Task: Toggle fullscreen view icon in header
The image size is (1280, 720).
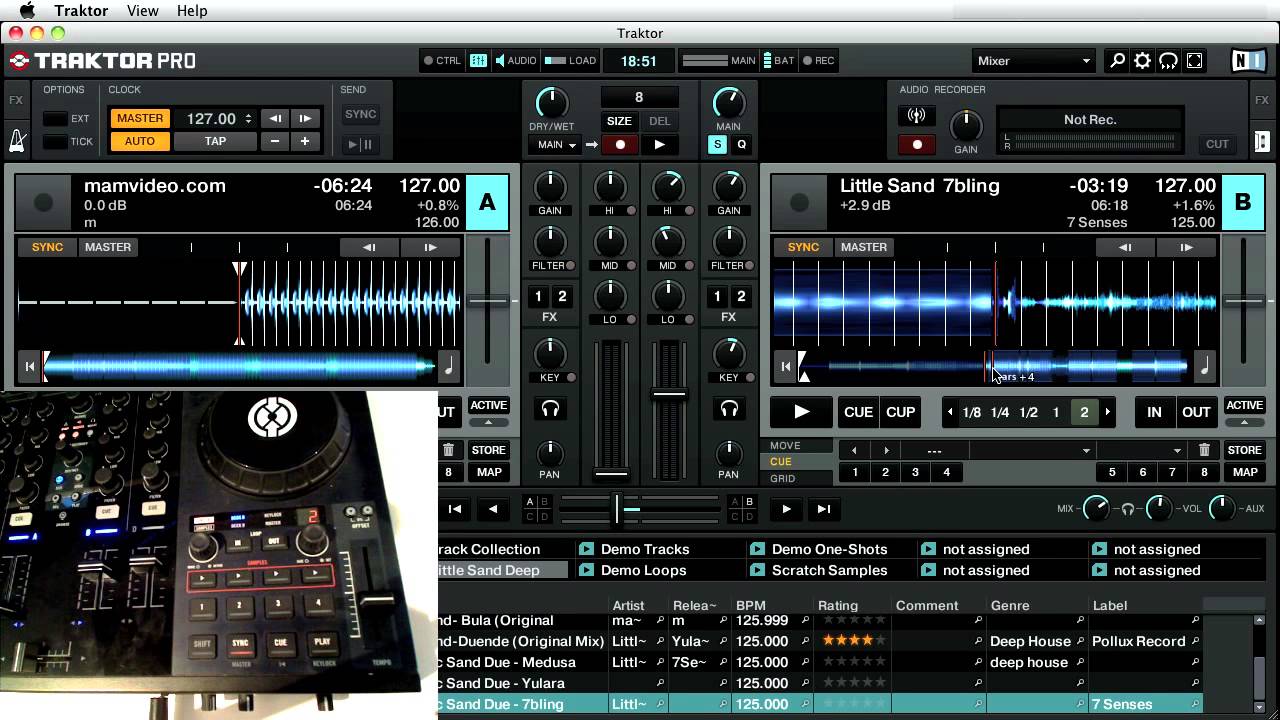Action: 1194,61
